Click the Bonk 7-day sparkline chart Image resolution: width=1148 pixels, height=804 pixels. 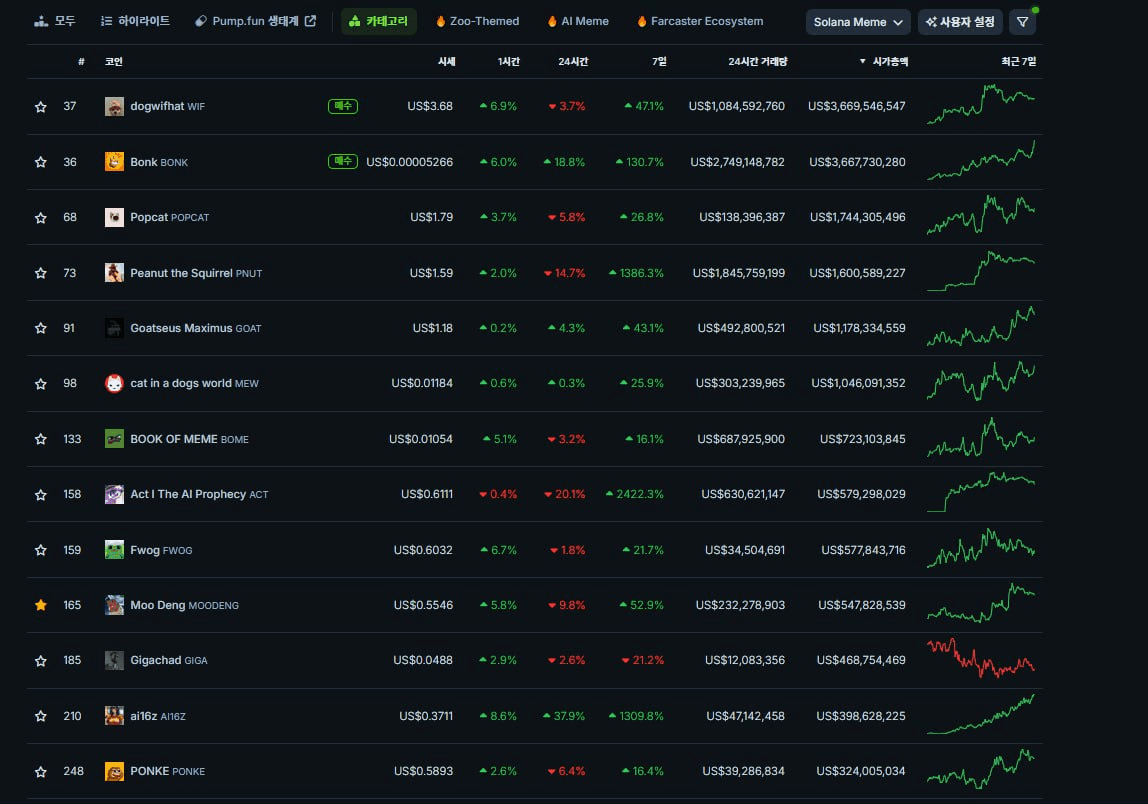point(981,160)
